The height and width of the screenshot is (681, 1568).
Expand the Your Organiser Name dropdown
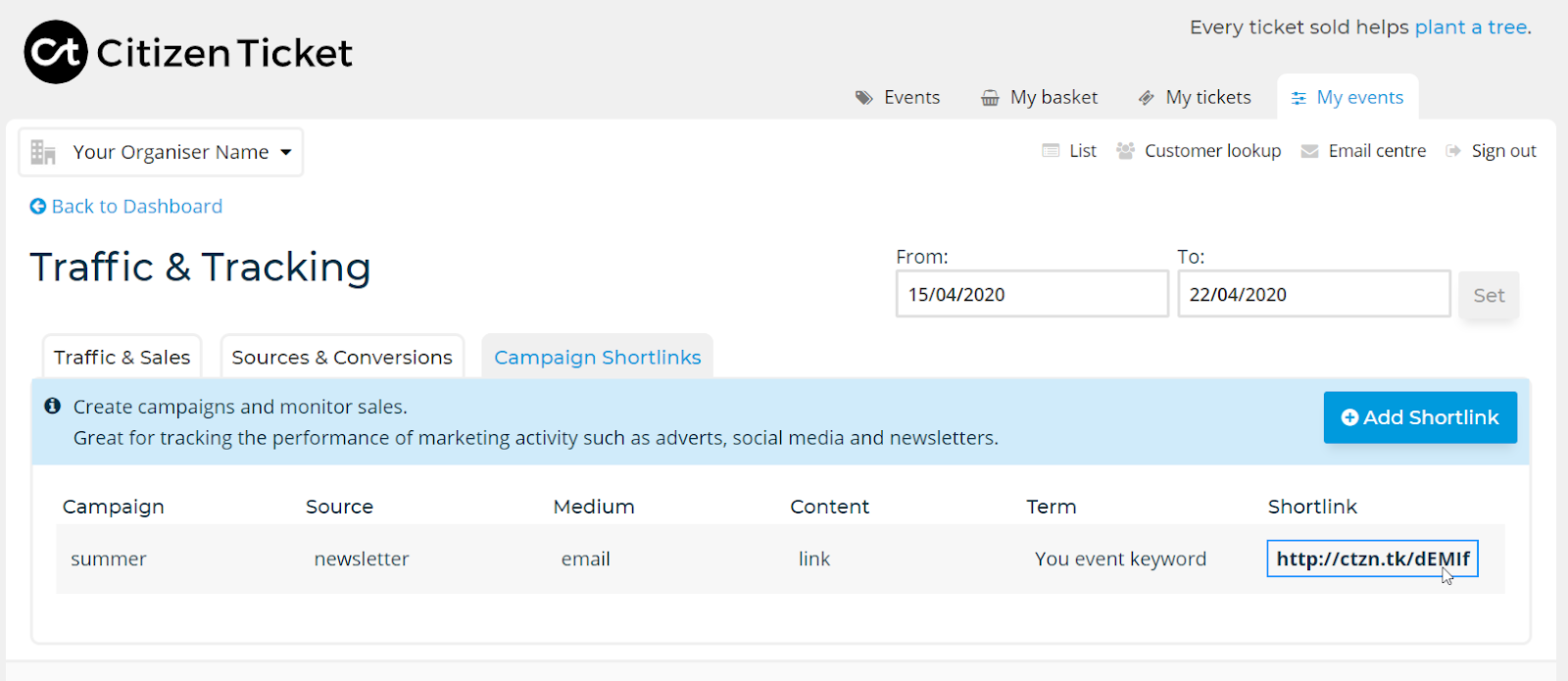tap(161, 153)
